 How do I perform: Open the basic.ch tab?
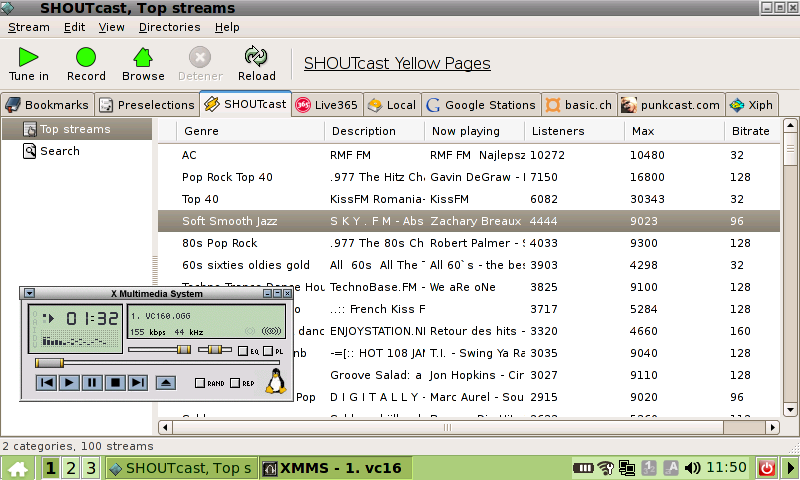pos(579,105)
